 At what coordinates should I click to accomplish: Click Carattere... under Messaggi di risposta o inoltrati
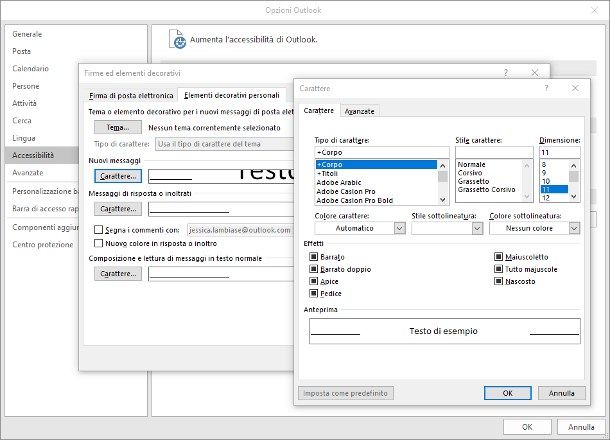click(x=118, y=209)
